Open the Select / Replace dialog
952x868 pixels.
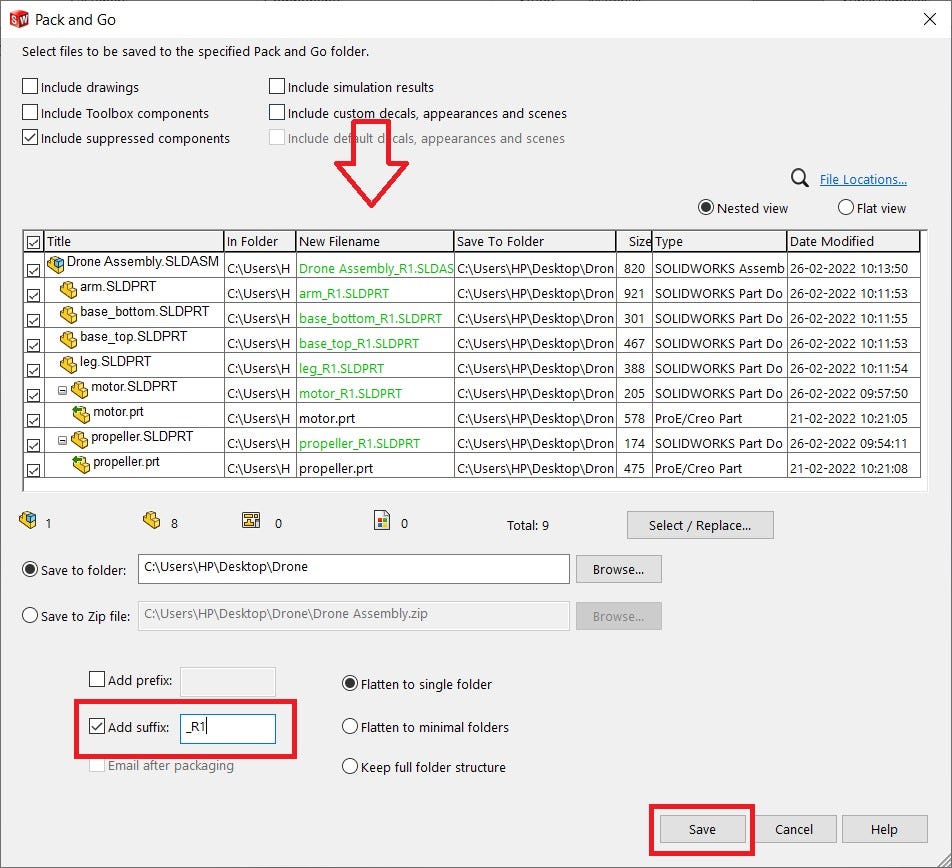coord(700,525)
